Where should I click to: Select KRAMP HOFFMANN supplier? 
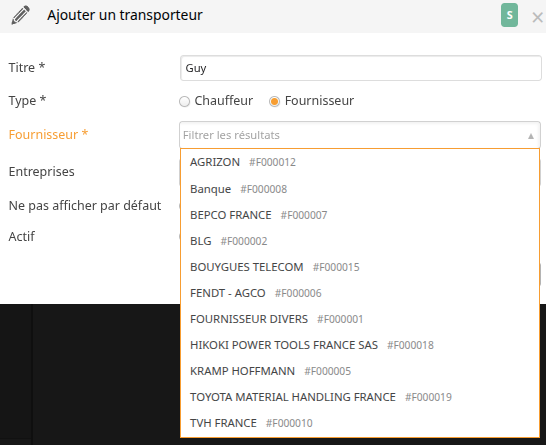[x=360, y=371]
